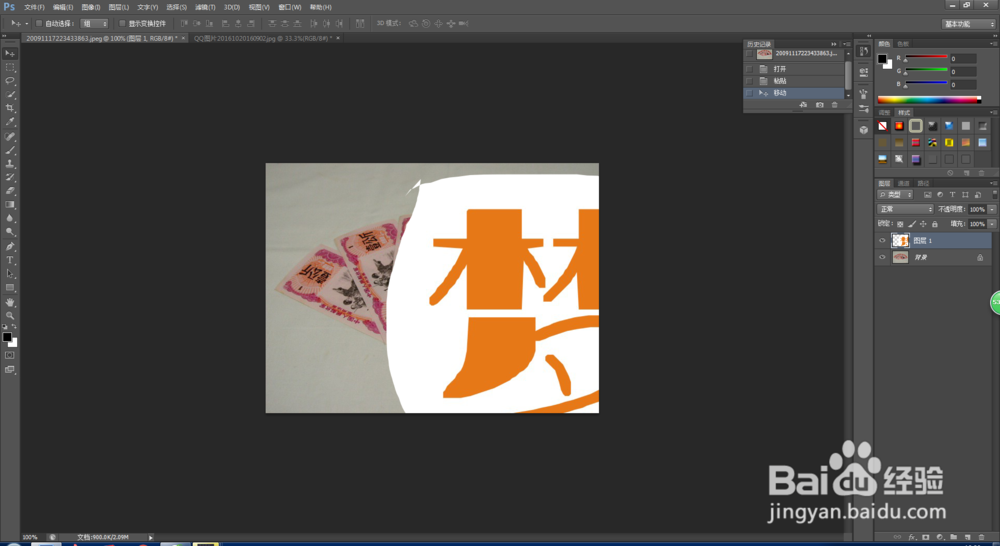Open the 不透明度 slider dropdown arrow
Viewport: 1000px width, 546px height.
click(992, 209)
